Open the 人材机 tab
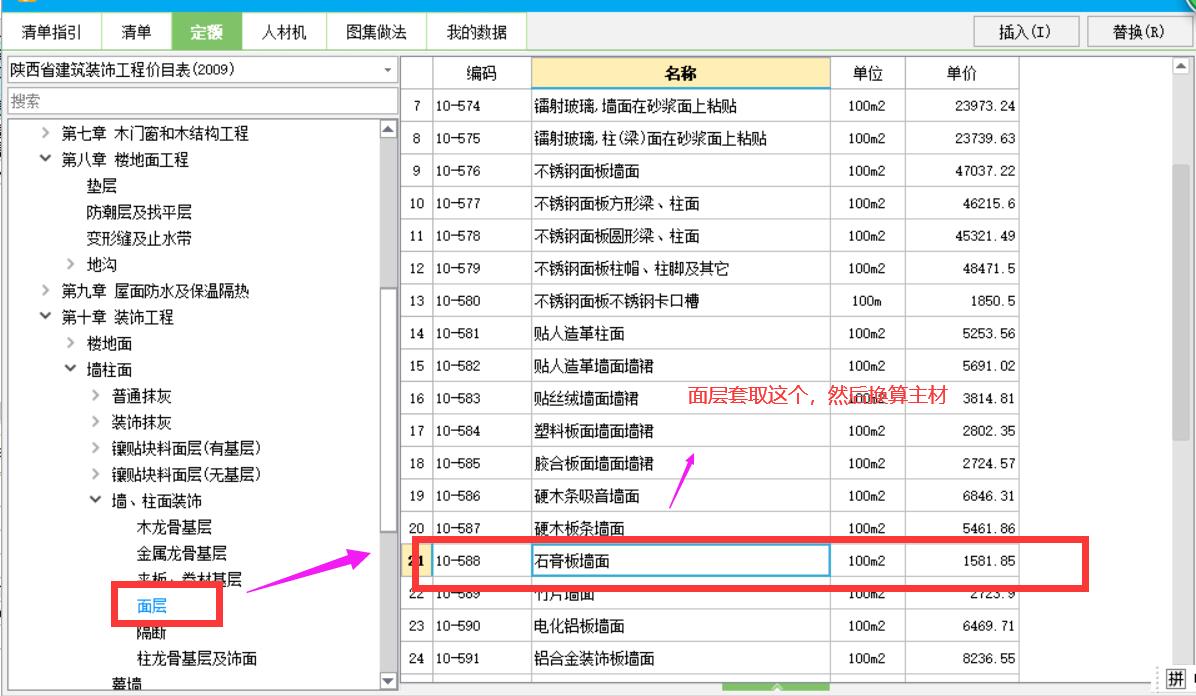Image resolution: width=1196 pixels, height=696 pixels. point(284,32)
